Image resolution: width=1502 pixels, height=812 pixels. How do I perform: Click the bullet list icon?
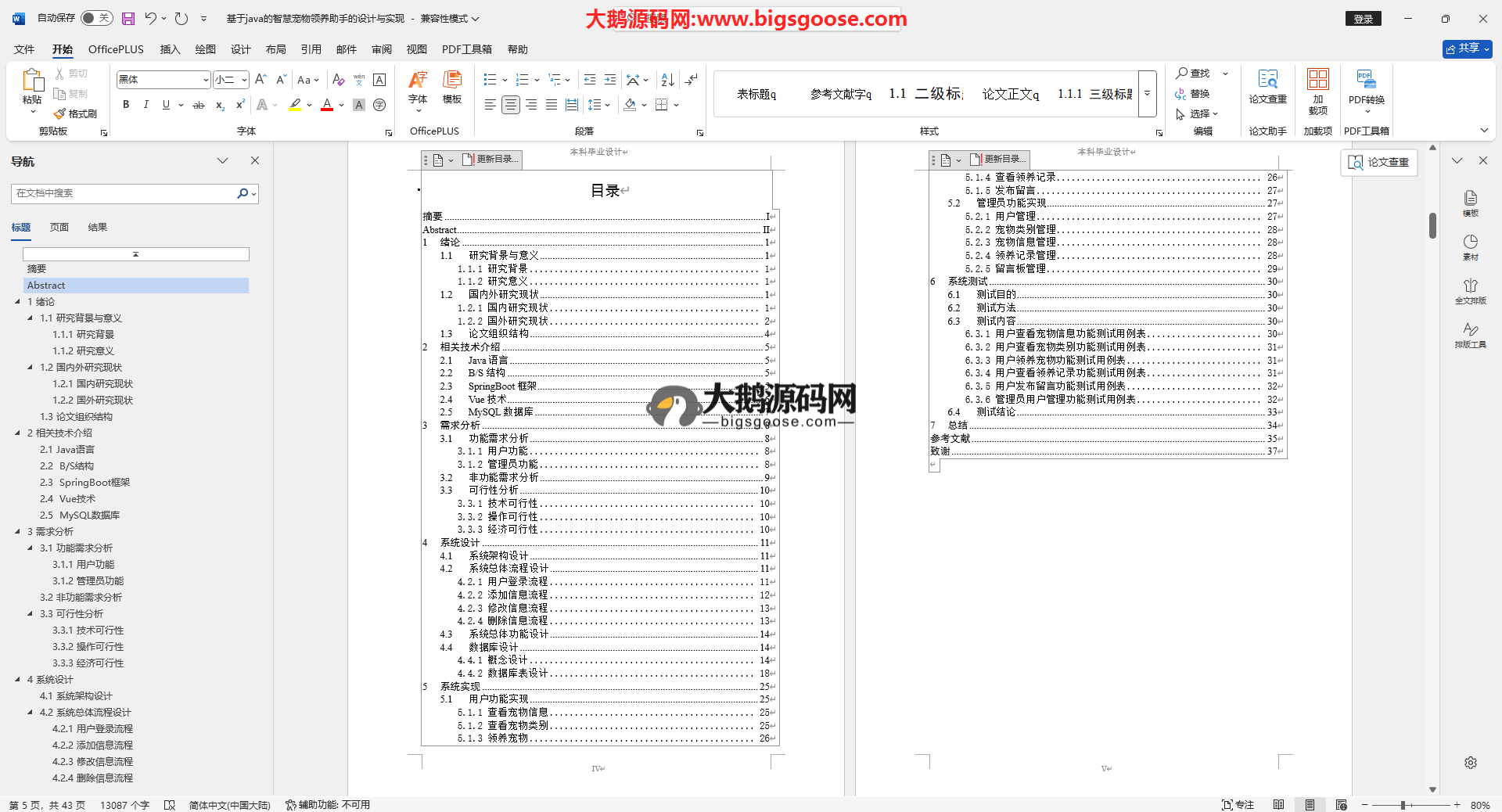click(490, 80)
